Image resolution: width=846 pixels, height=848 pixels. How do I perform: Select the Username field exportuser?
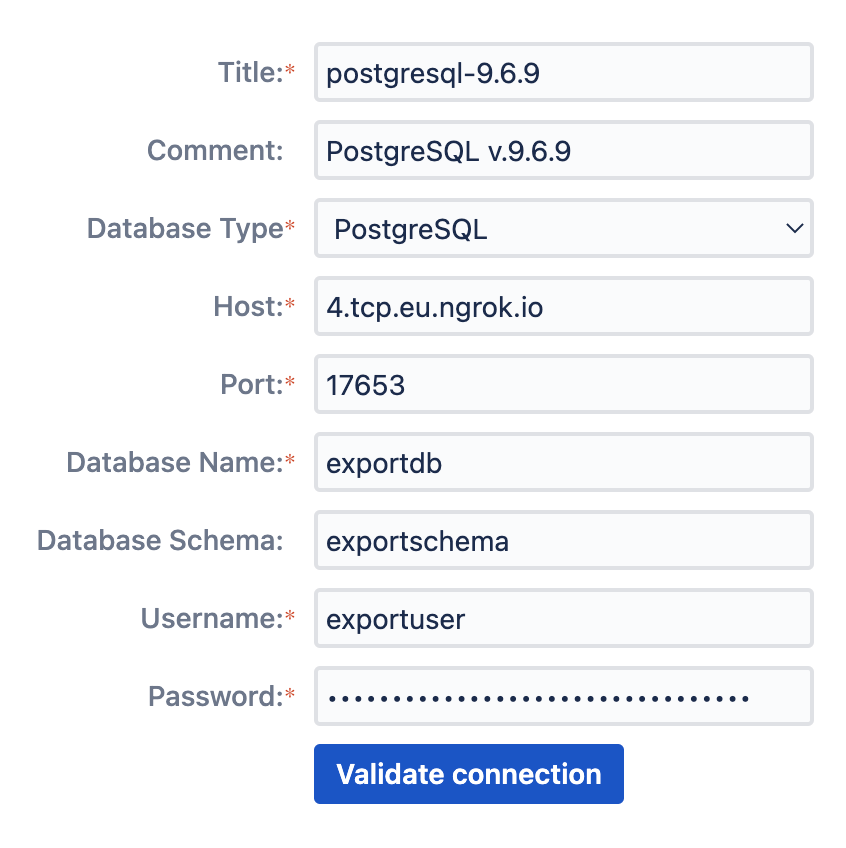tap(563, 619)
